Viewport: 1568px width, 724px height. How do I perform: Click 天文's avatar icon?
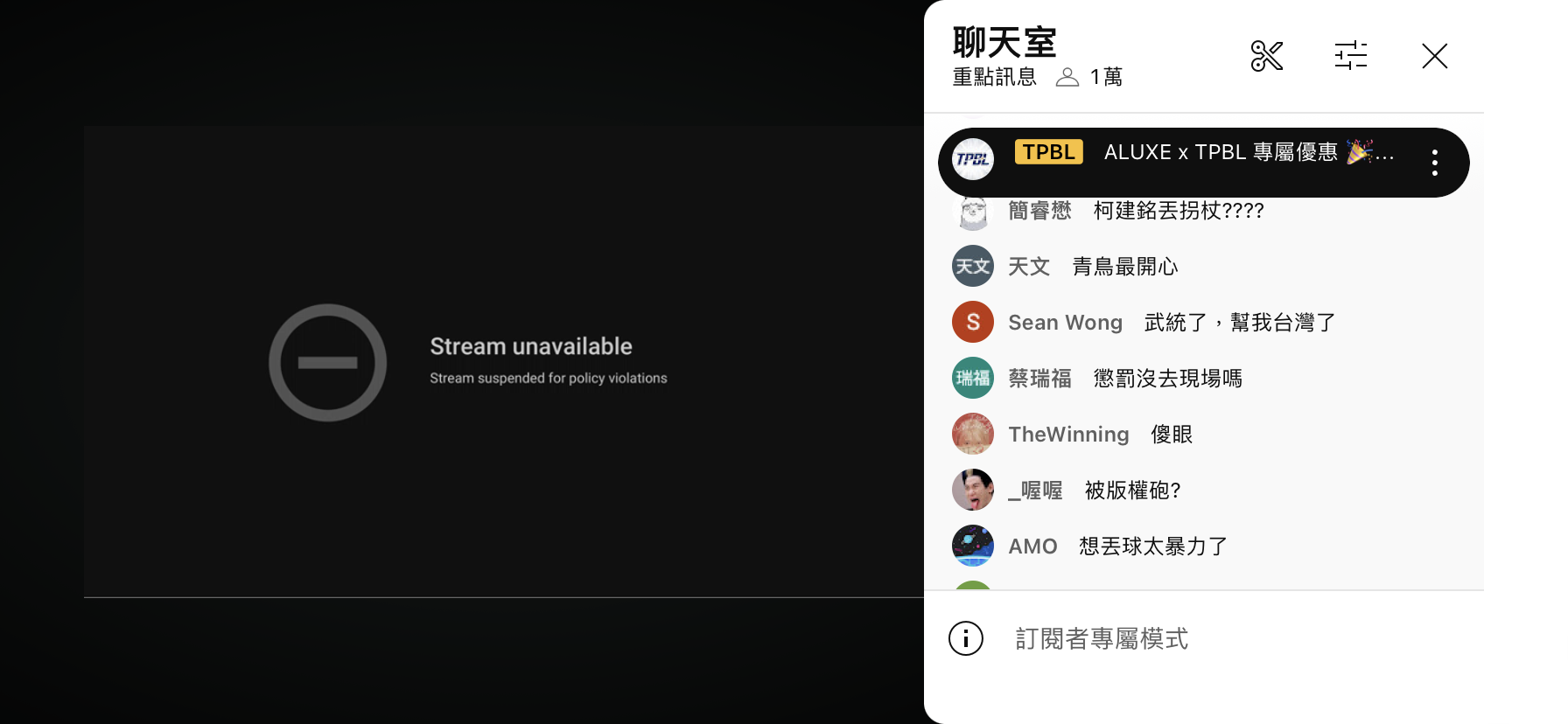[973, 267]
